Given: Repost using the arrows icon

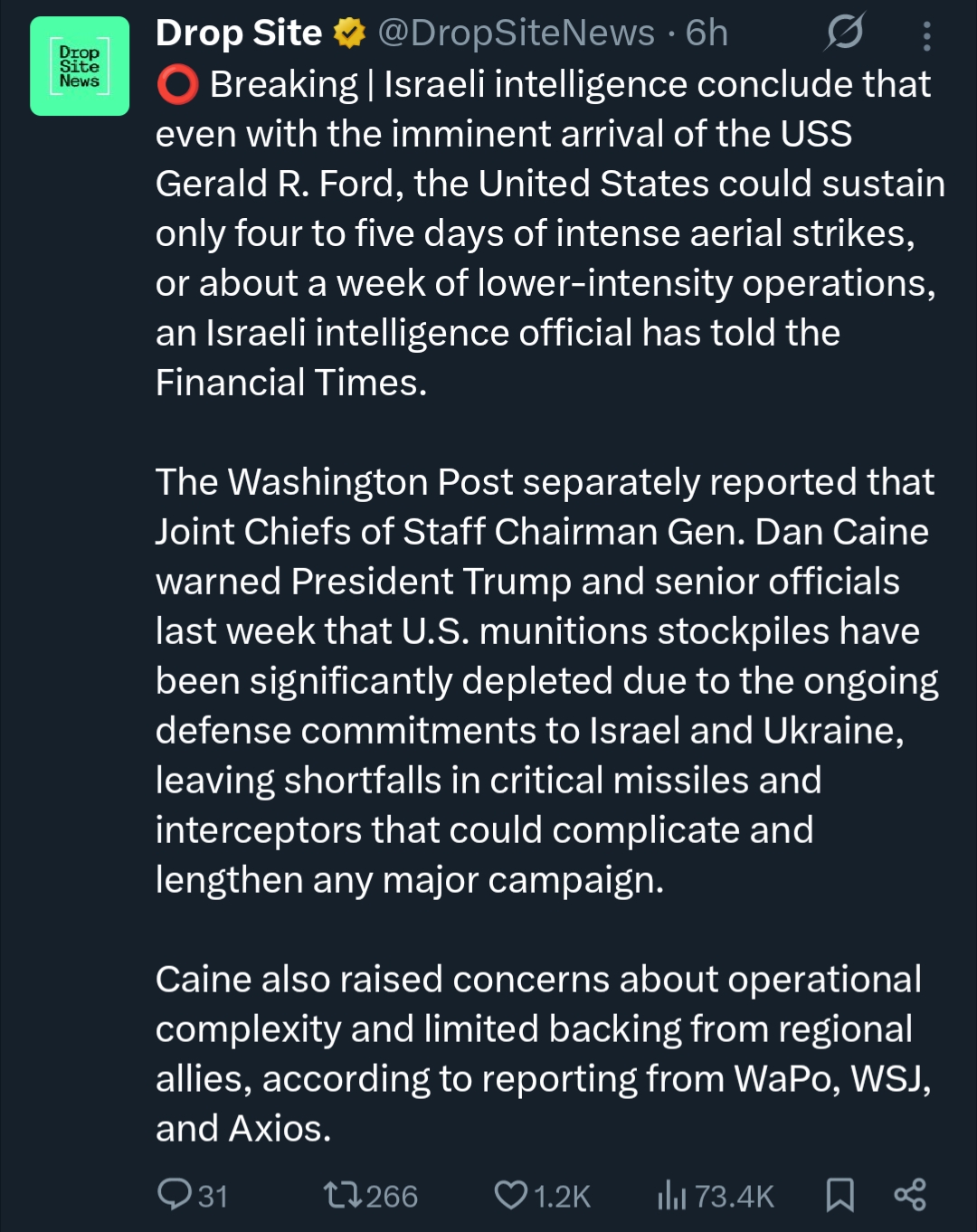Looking at the screenshot, I should click(343, 1196).
